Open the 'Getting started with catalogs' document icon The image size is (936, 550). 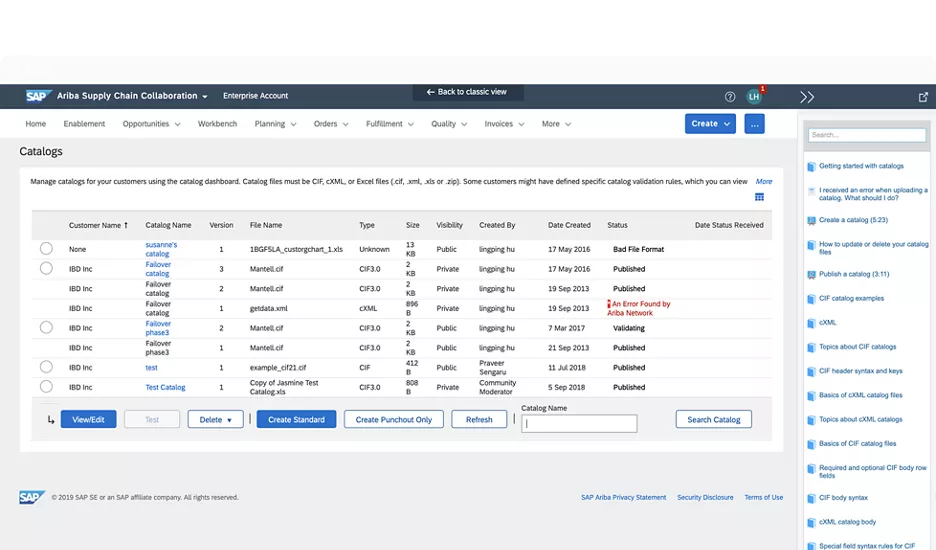click(811, 167)
